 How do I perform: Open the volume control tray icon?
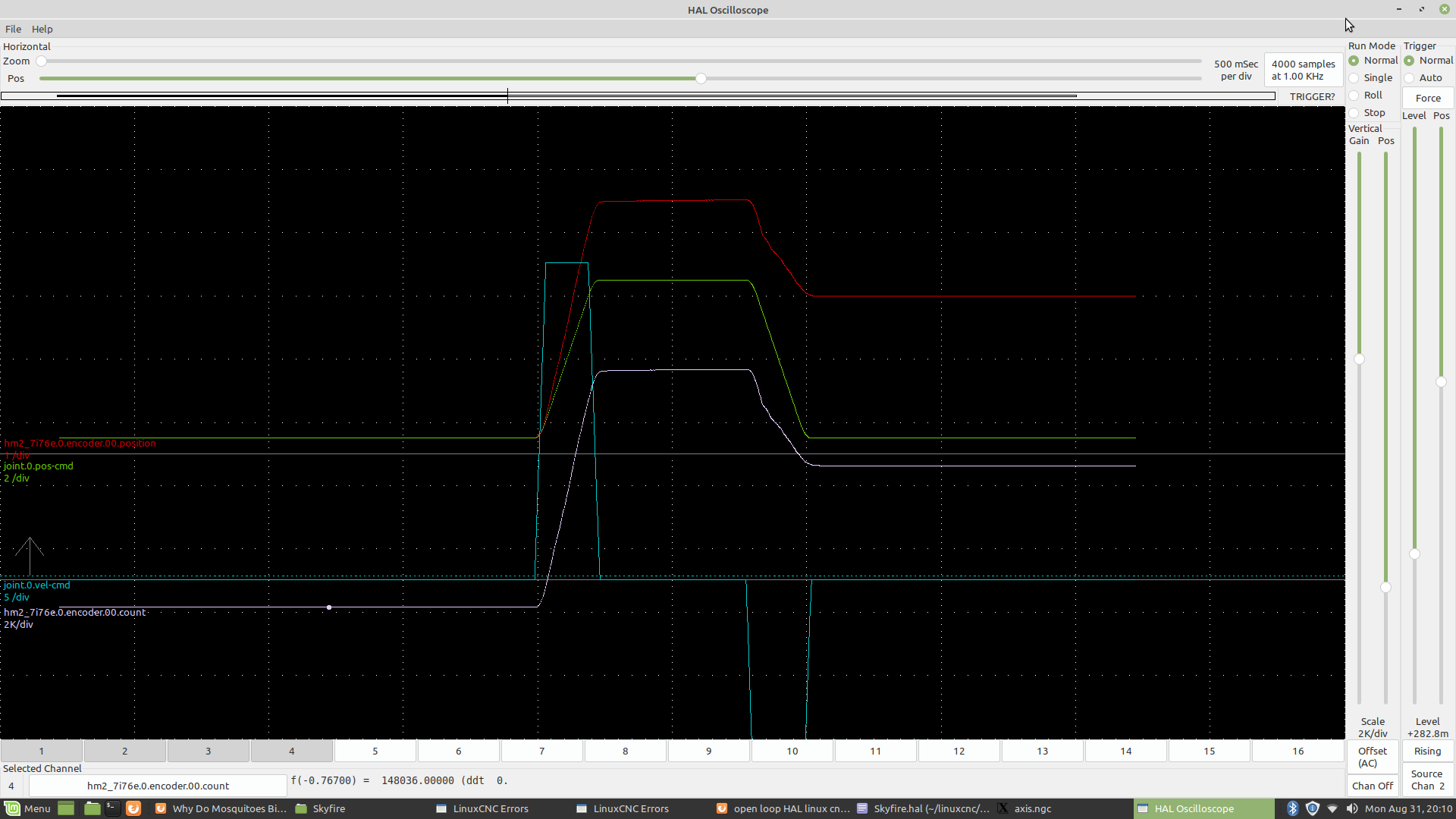[x=1352, y=808]
